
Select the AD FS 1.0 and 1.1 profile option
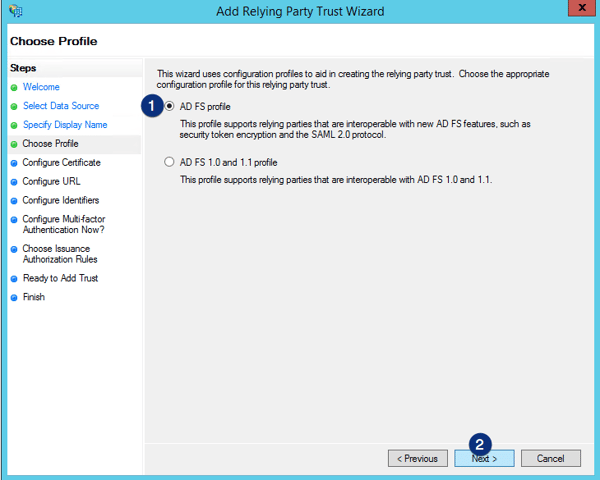pos(170,162)
